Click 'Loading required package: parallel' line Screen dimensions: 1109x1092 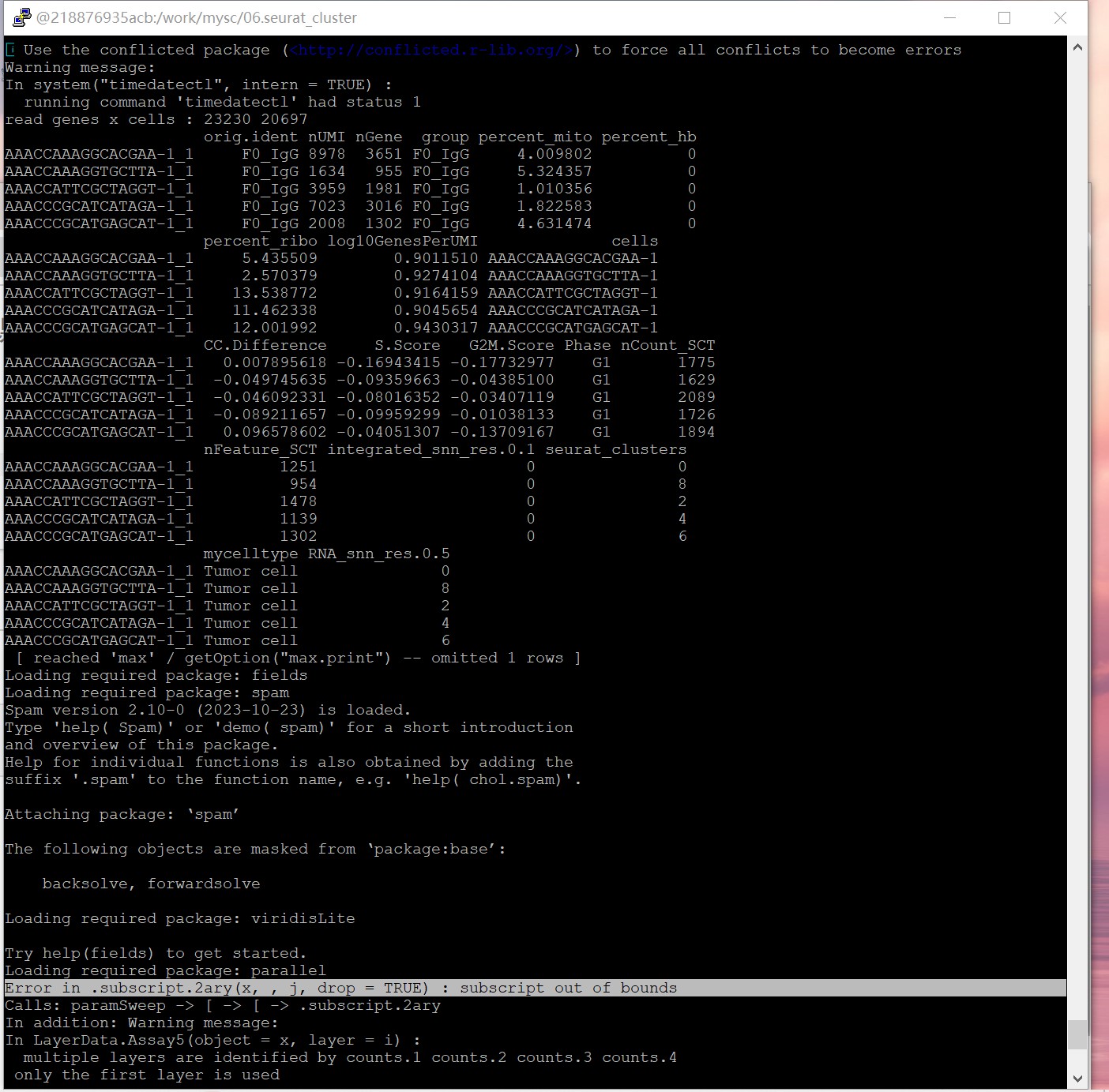[165, 970]
